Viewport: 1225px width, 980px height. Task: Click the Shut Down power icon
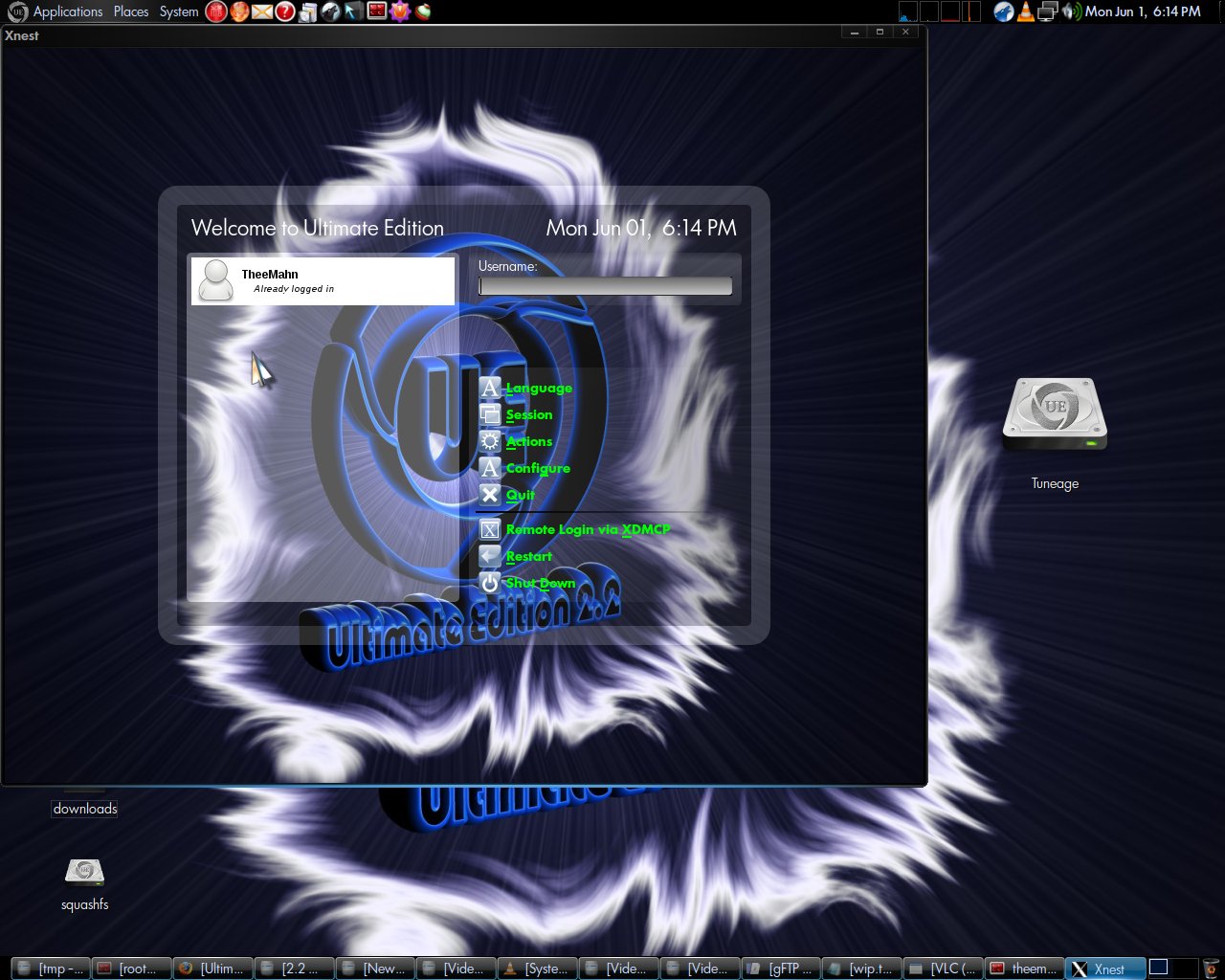[x=490, y=583]
